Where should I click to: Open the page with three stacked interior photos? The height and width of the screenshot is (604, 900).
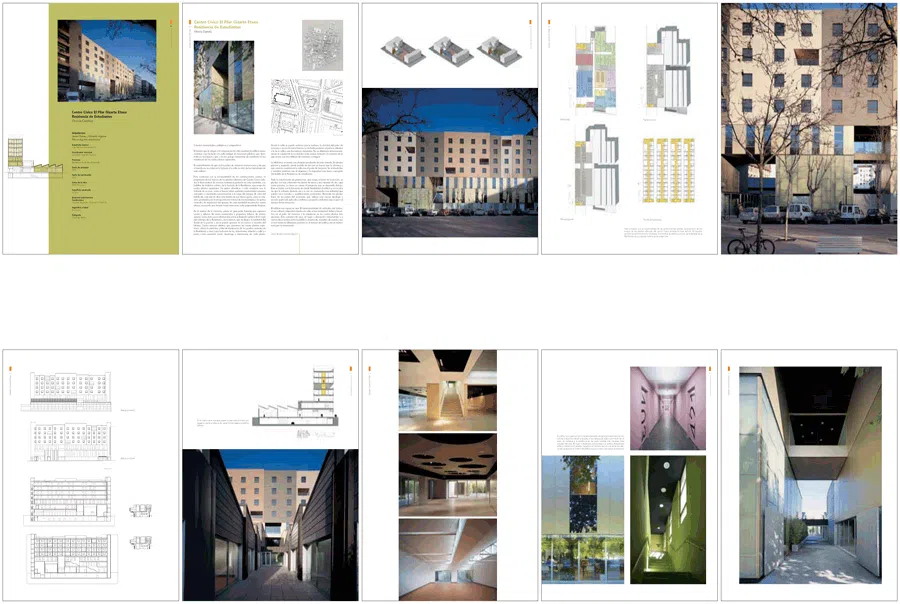(x=450, y=475)
